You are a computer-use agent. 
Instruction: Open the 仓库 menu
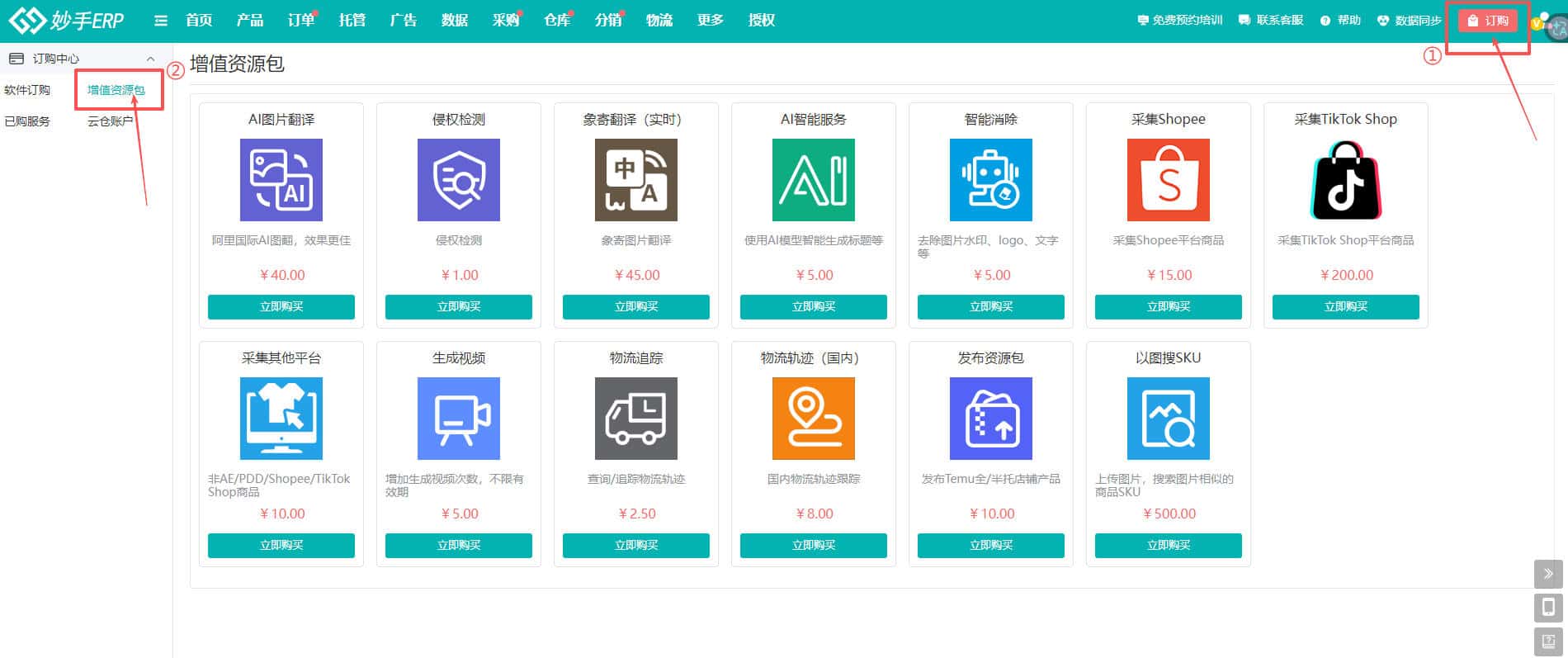(x=557, y=21)
